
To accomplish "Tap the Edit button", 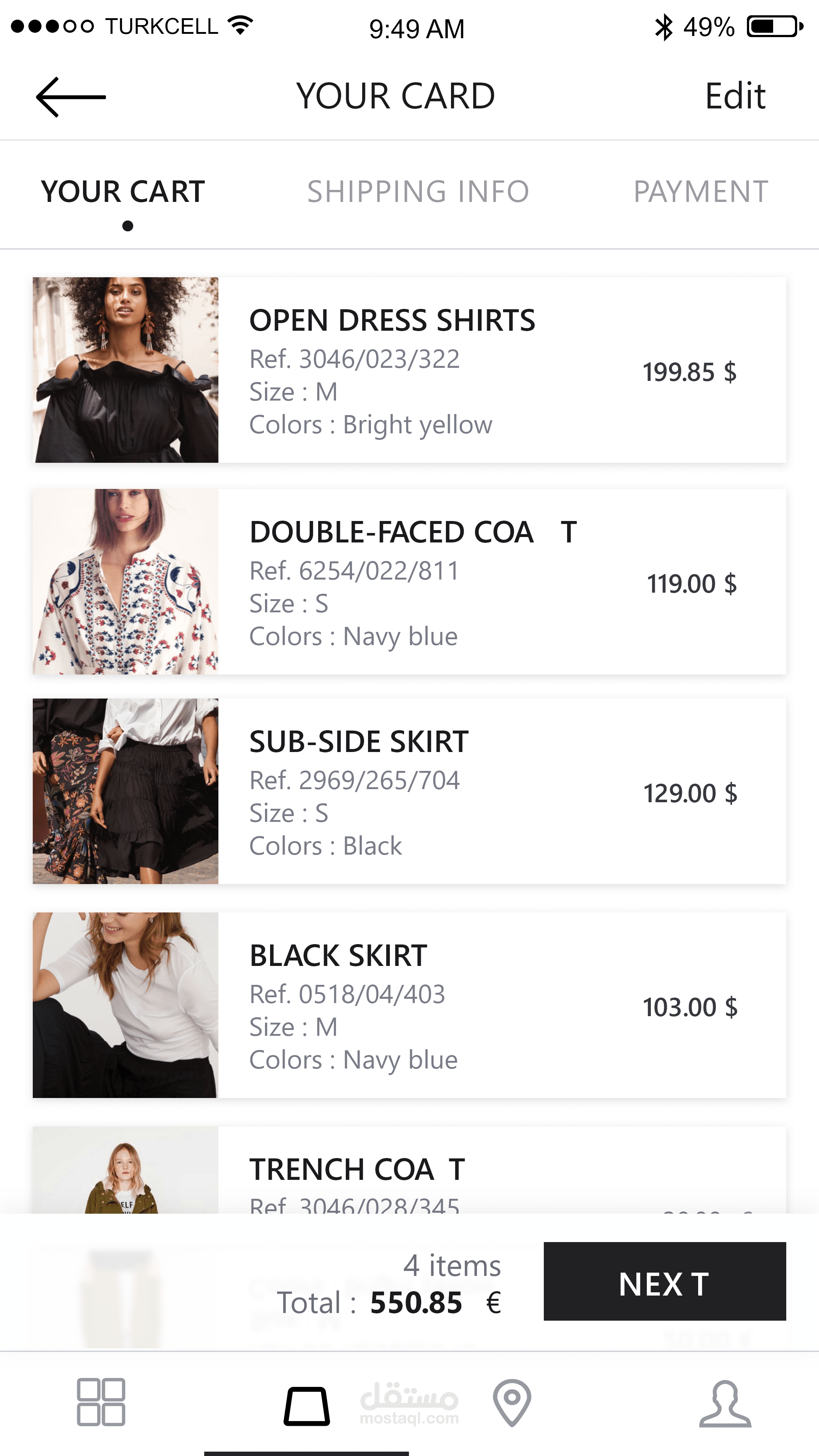I will (735, 96).
